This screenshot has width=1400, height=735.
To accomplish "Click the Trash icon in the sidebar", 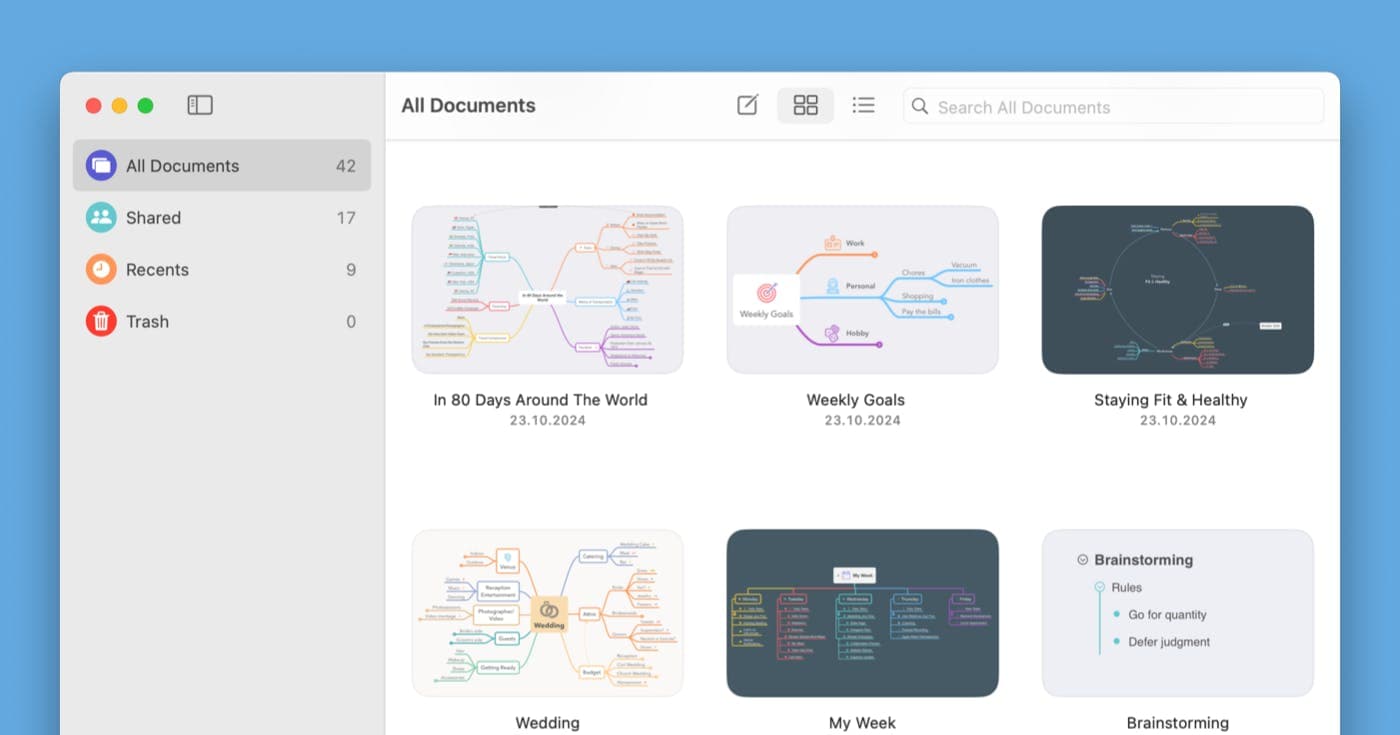I will [100, 321].
